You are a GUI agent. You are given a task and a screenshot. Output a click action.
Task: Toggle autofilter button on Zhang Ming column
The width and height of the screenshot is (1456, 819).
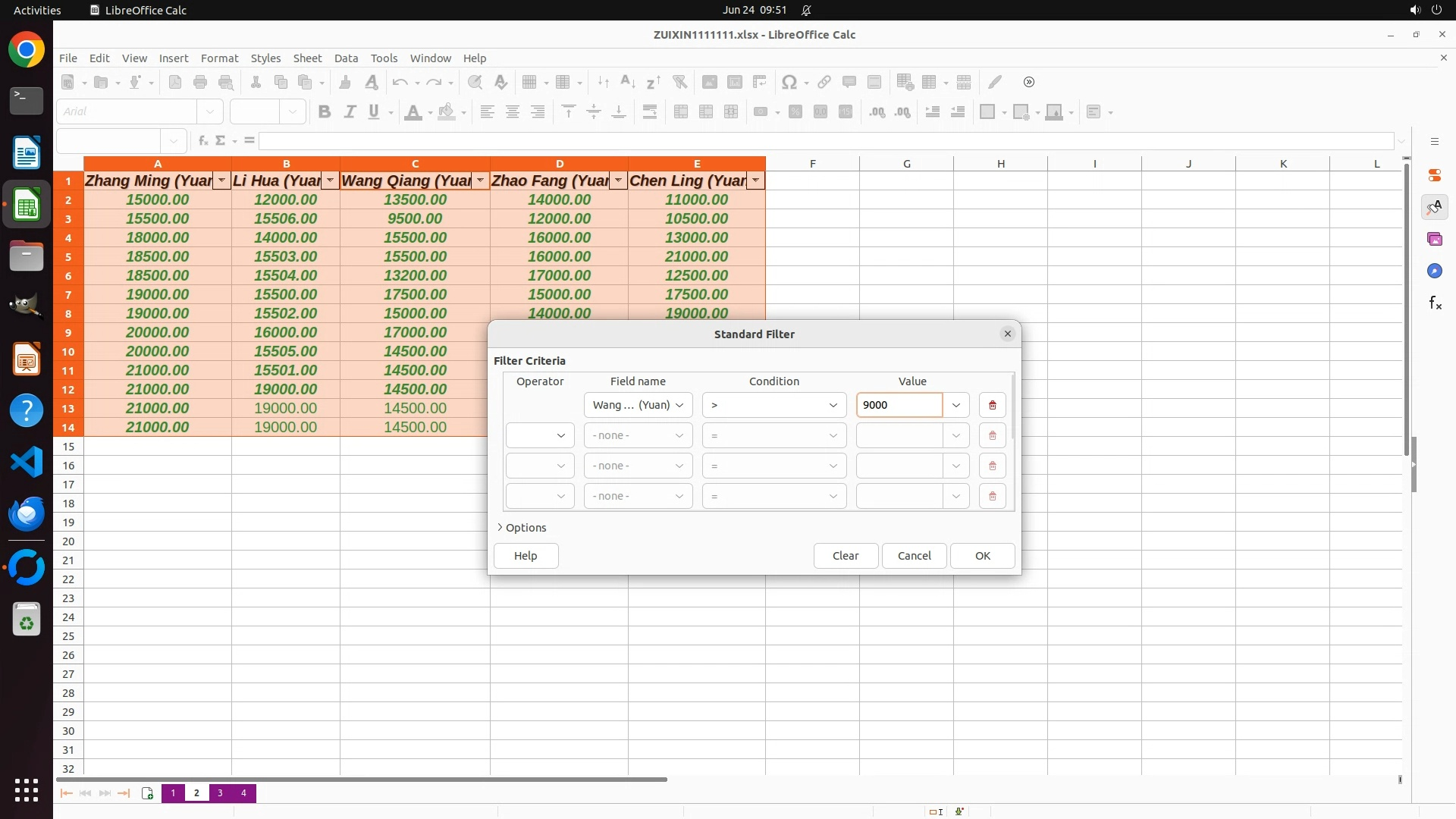click(x=221, y=180)
